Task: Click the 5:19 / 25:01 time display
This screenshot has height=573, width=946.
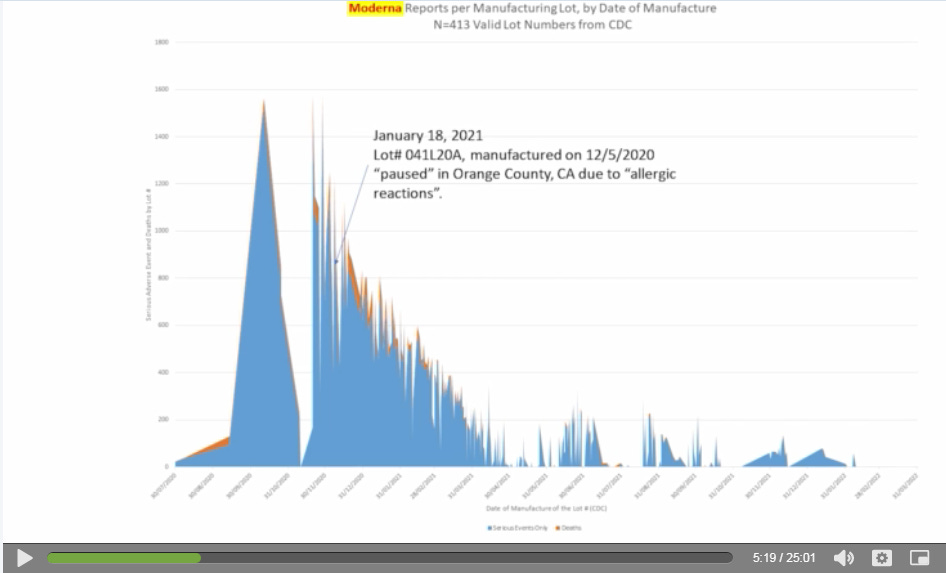Action: tap(783, 558)
